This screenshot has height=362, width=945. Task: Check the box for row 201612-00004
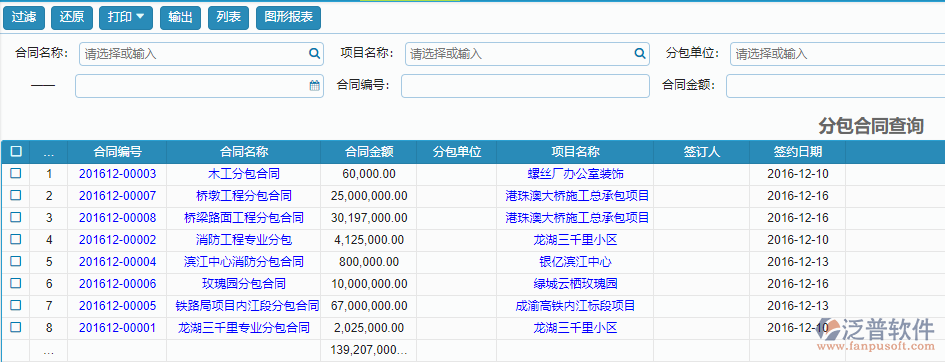16,261
